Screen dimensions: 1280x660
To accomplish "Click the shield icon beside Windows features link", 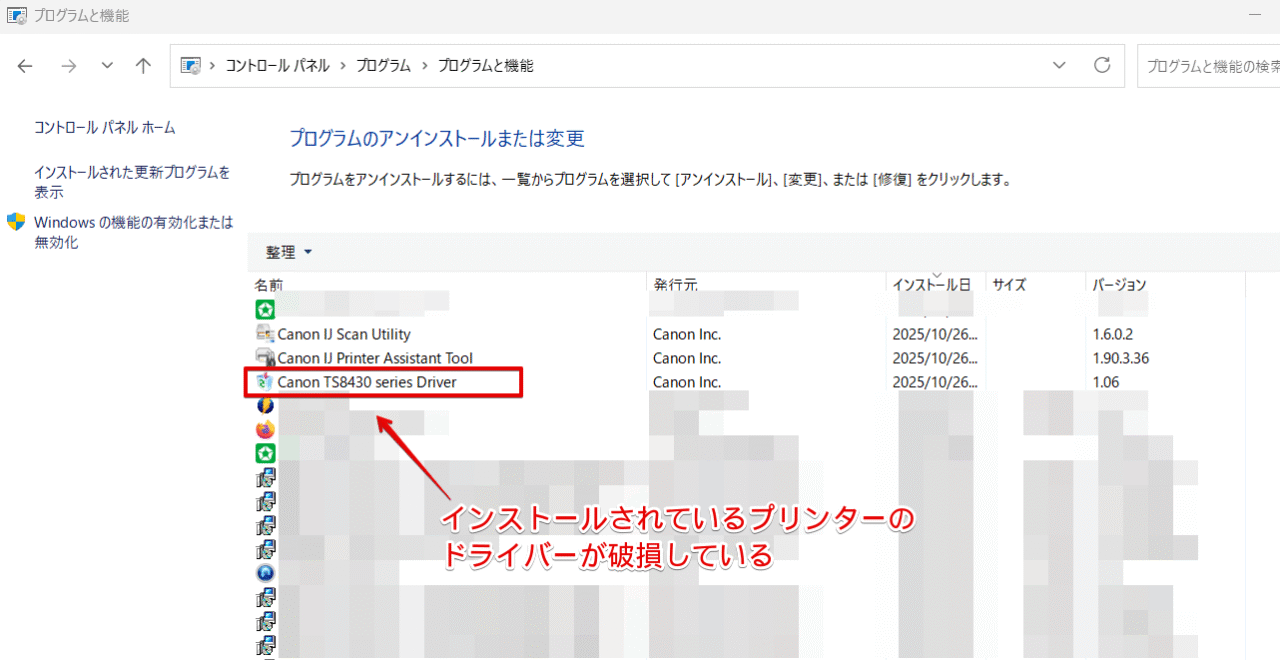I will (x=14, y=222).
